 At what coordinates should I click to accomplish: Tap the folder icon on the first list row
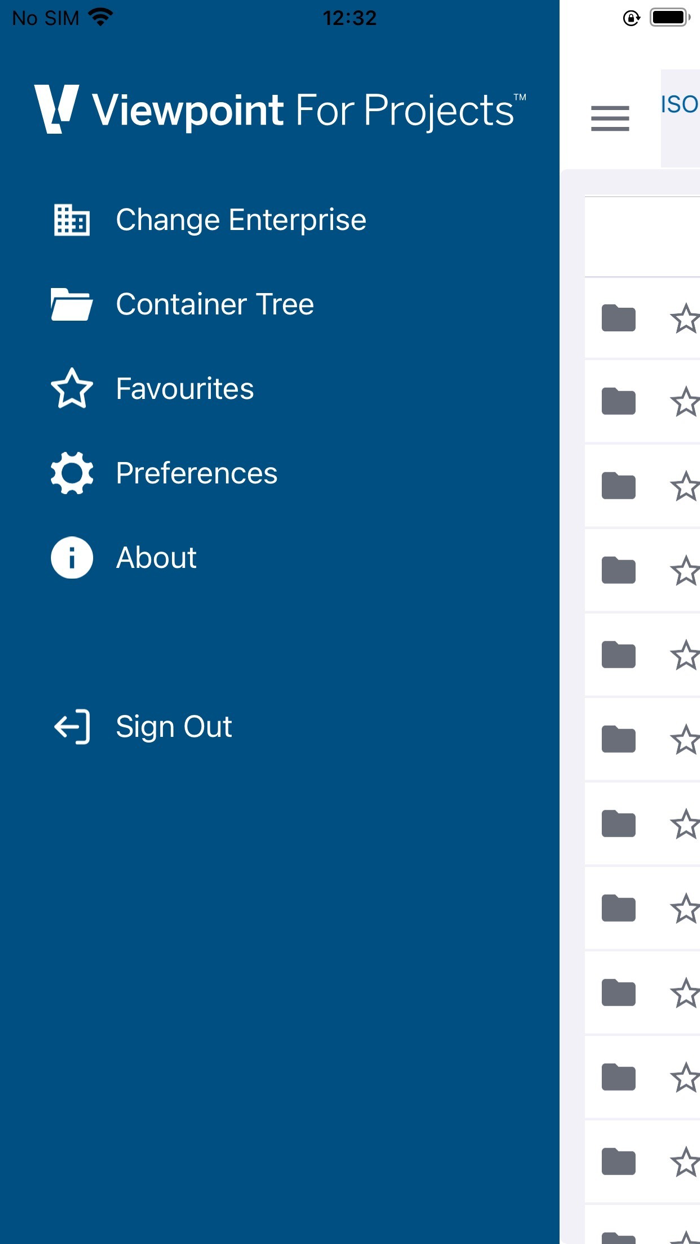(620, 318)
